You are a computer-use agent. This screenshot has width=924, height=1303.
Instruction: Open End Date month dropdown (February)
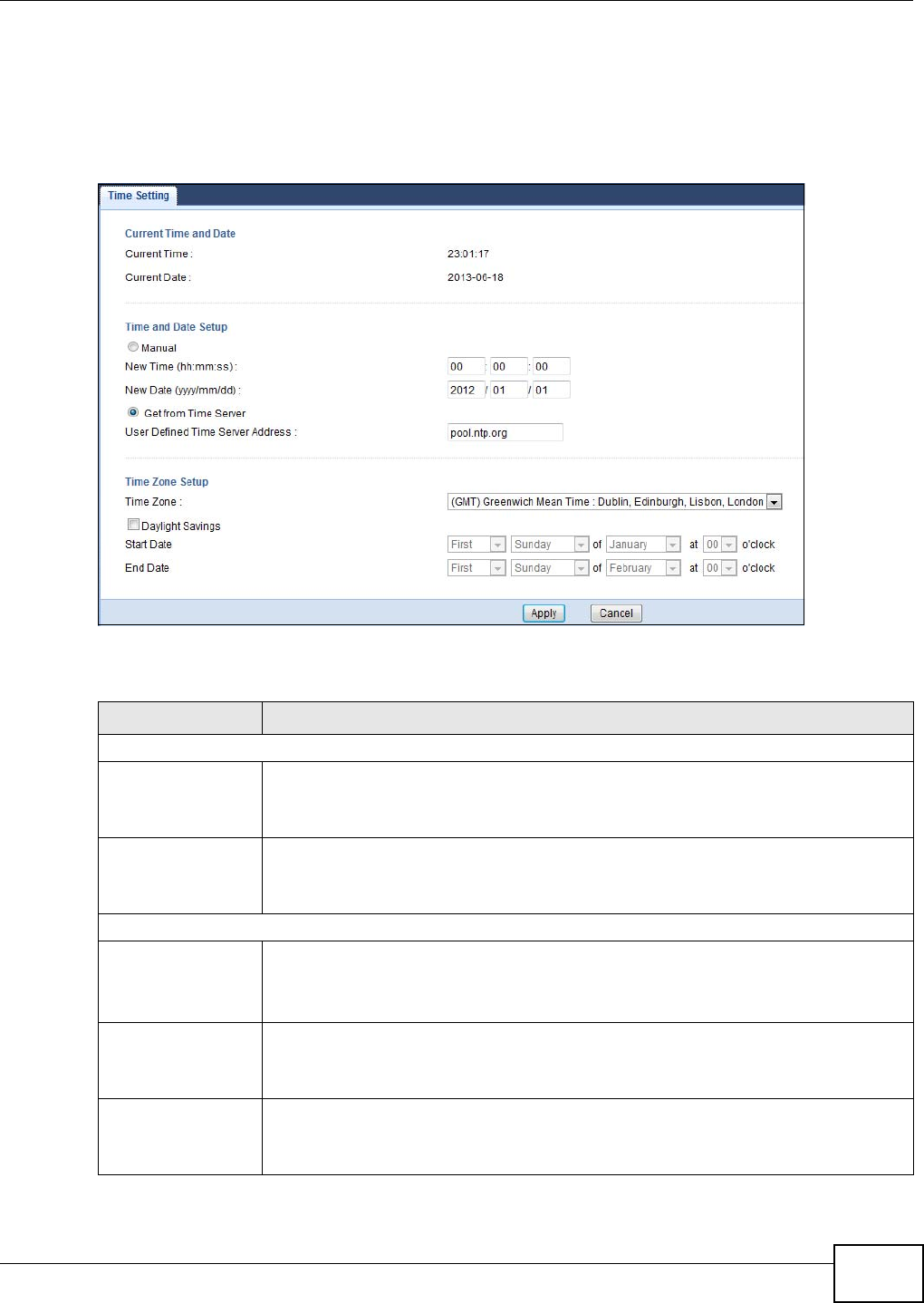(642, 568)
